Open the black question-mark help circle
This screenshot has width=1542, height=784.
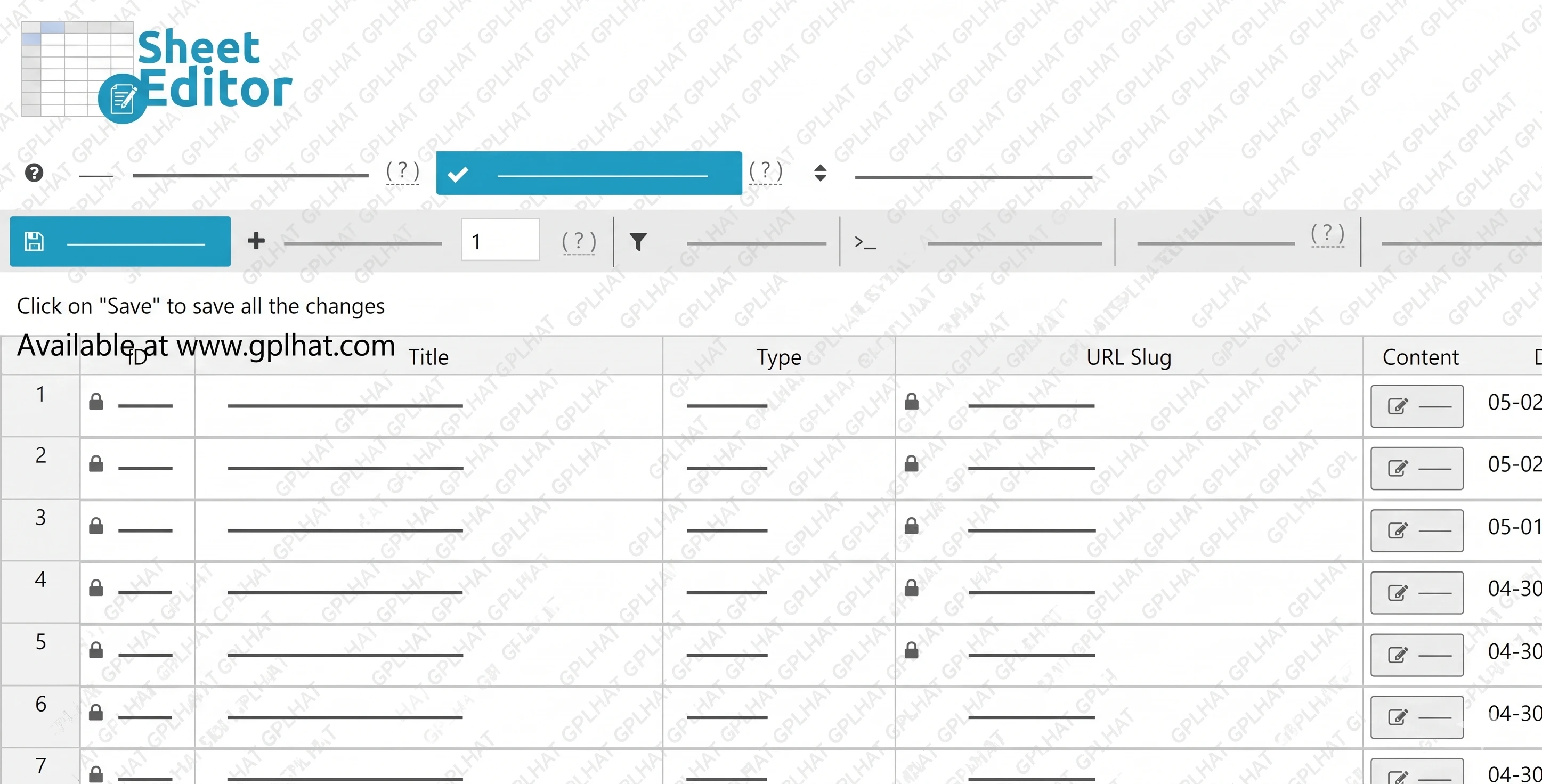[x=34, y=173]
